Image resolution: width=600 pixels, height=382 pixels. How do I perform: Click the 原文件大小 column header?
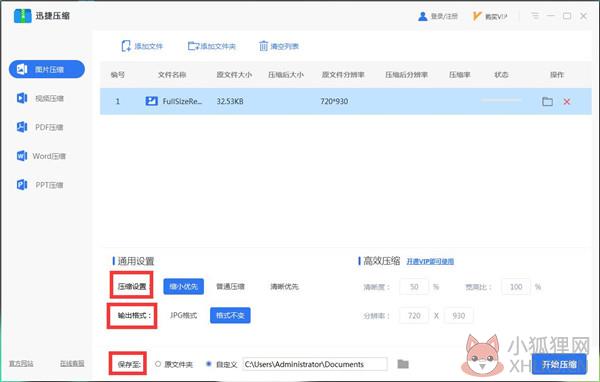pyautogui.click(x=234, y=75)
